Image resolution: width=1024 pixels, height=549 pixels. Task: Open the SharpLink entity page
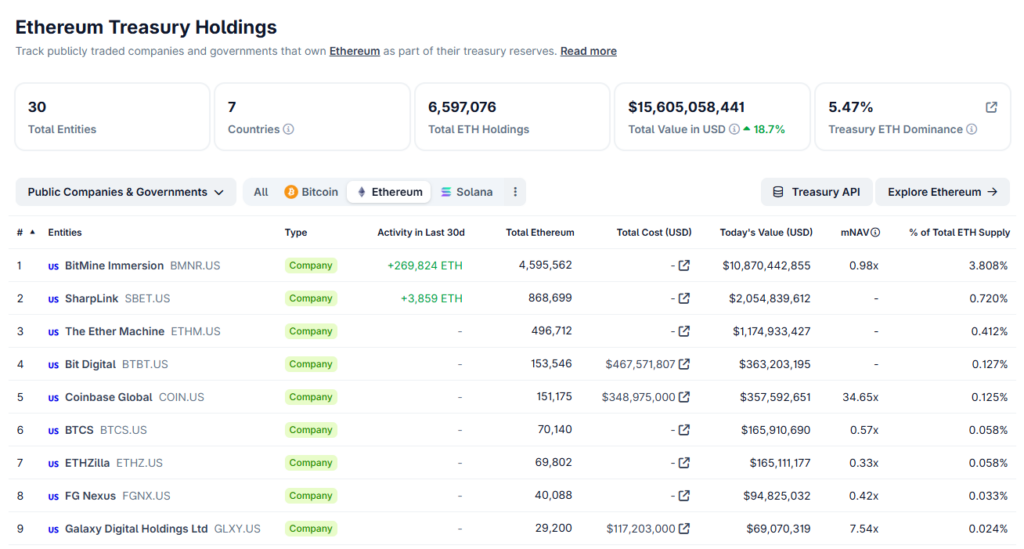[x=91, y=298]
